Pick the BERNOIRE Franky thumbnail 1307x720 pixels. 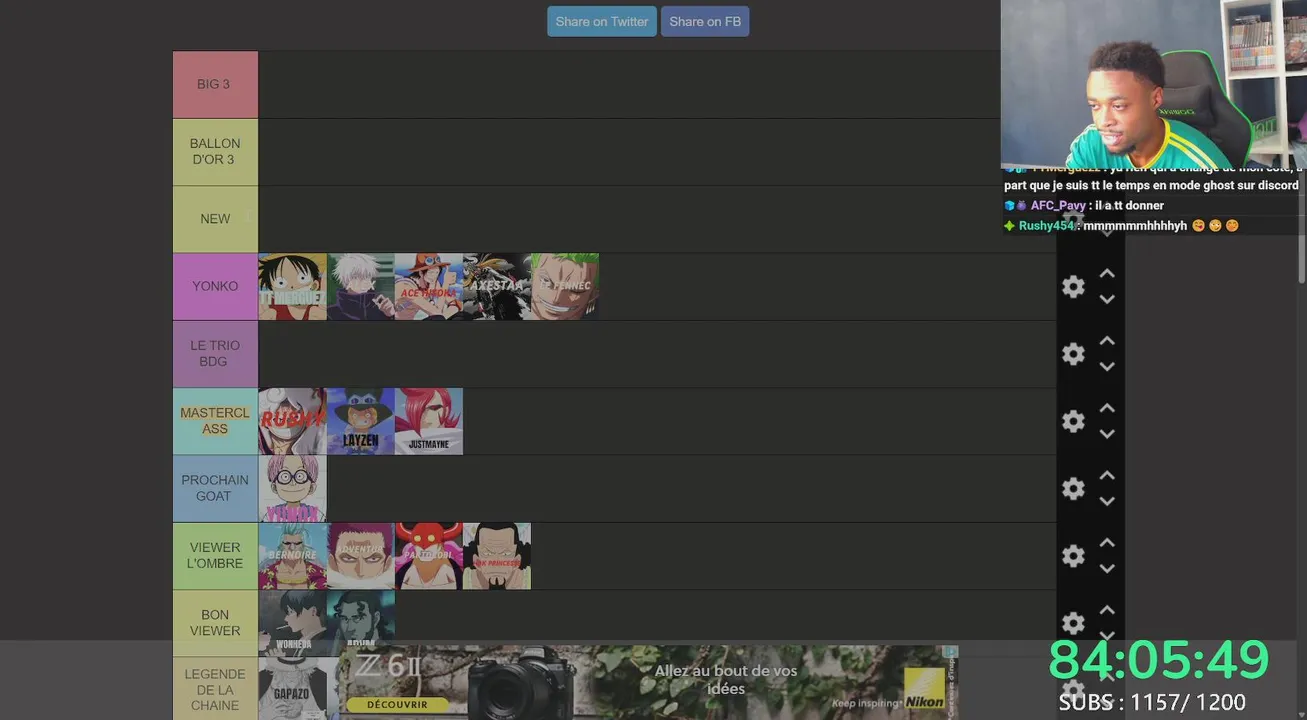[x=293, y=556]
